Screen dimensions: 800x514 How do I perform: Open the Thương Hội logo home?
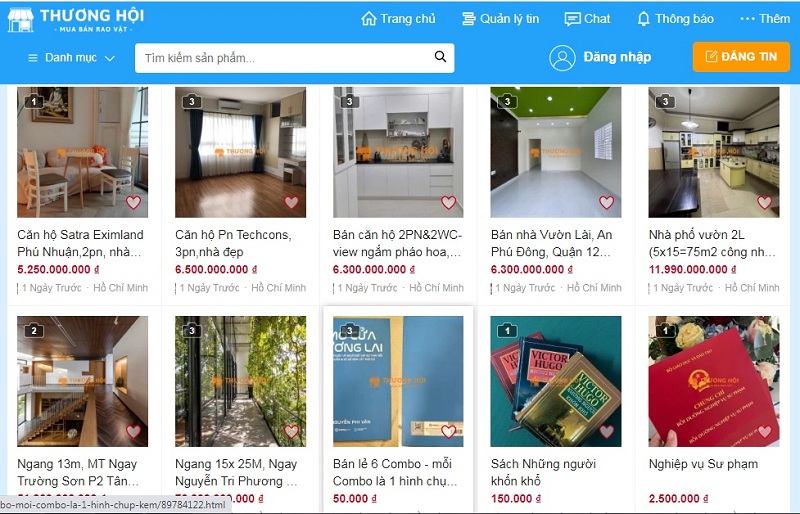point(76,20)
